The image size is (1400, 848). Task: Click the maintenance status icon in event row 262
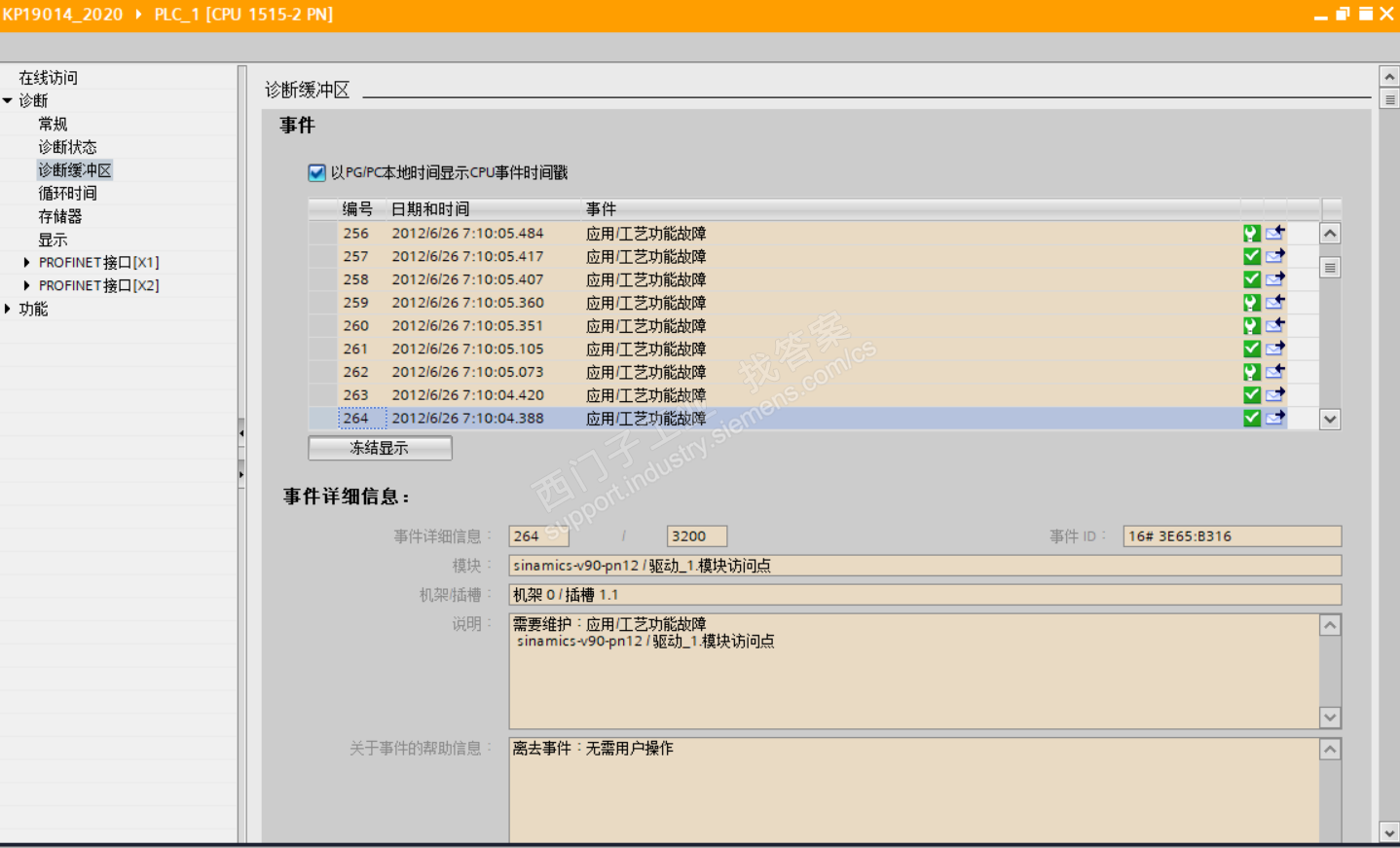(x=1252, y=372)
